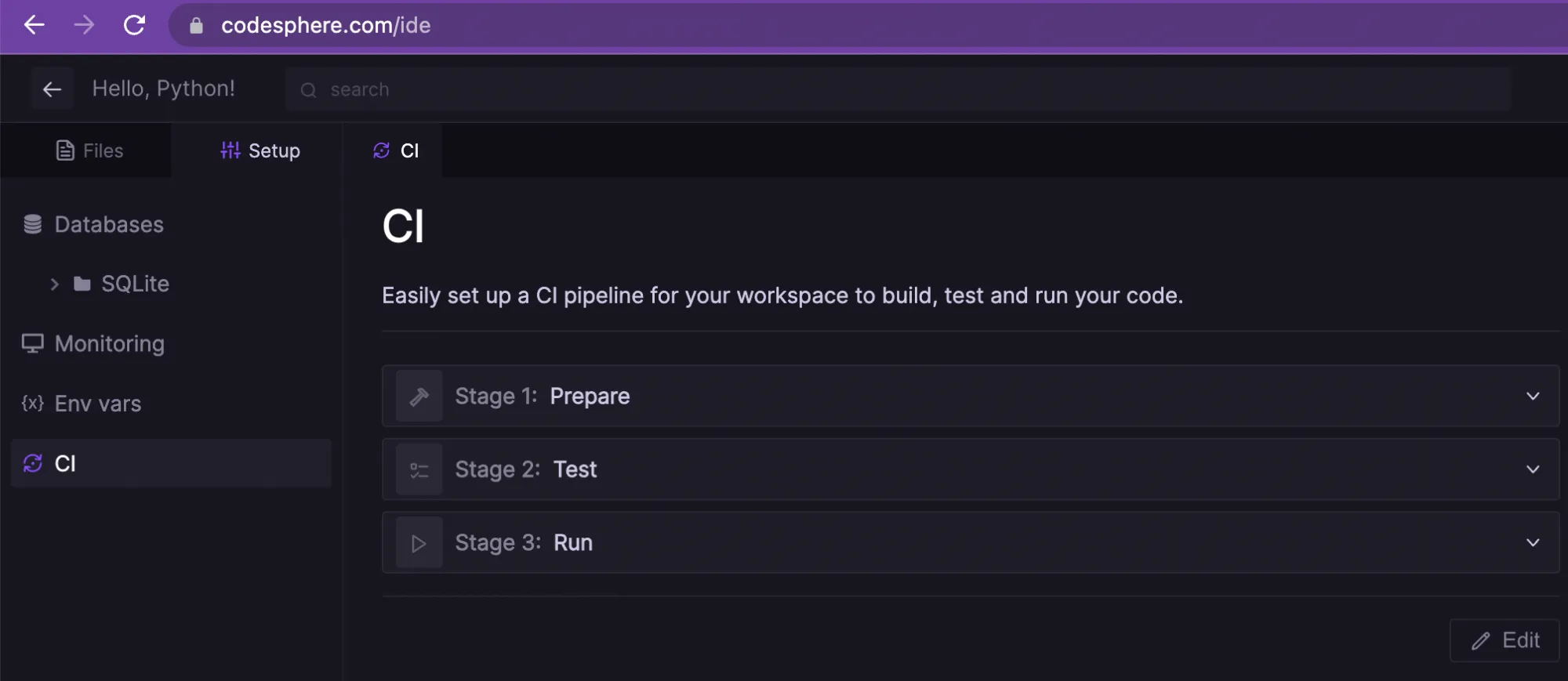Click the play icon beside Stage 3 Run
This screenshot has width=1568, height=681.
point(419,542)
